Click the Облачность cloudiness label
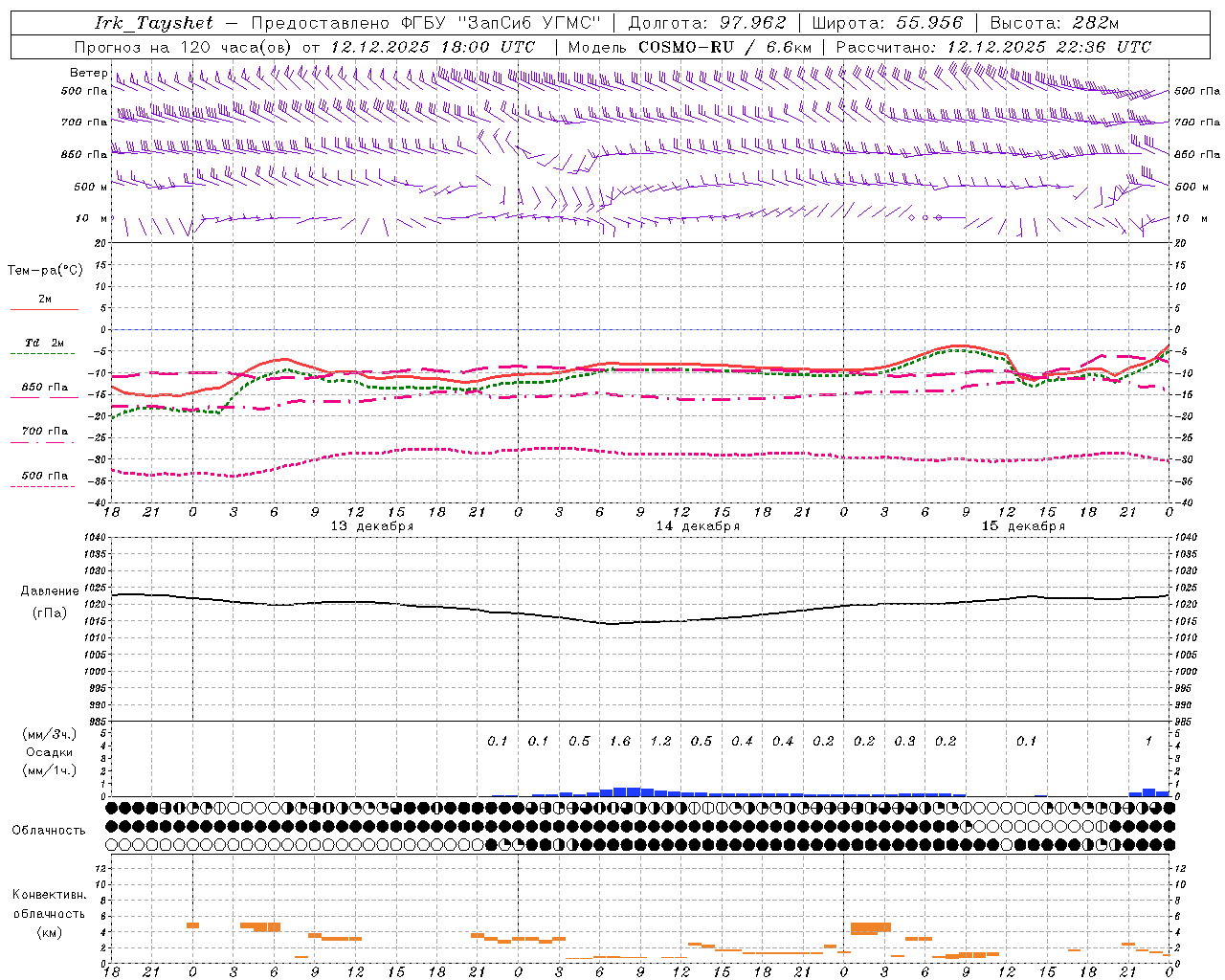The height and width of the screenshot is (980, 1225). tap(49, 830)
